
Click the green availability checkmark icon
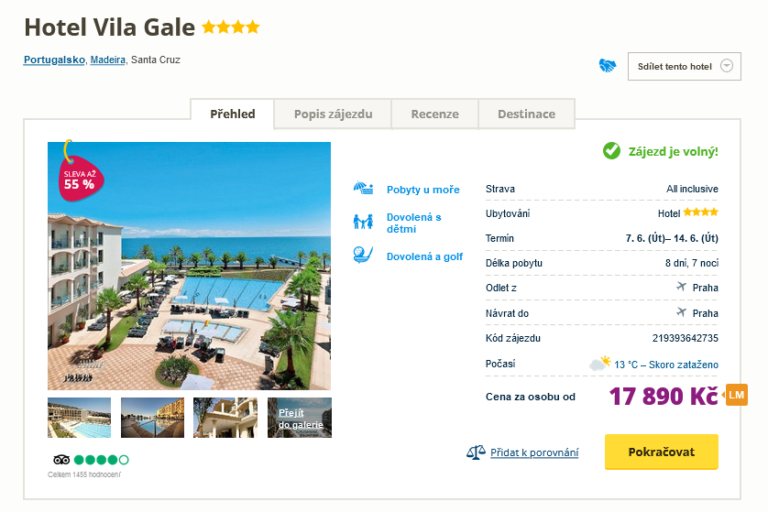pos(611,151)
